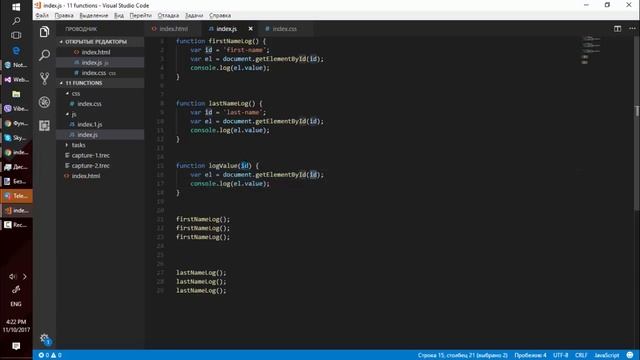
Task: Open index.css file in css folder
Action: pyautogui.click(x=100, y=104)
